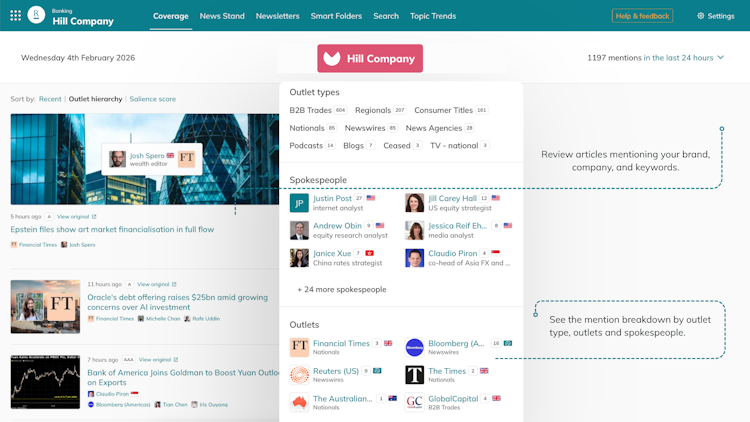This screenshot has width=750, height=422.
Task: Switch to the Coverage tab
Action: pos(171,16)
